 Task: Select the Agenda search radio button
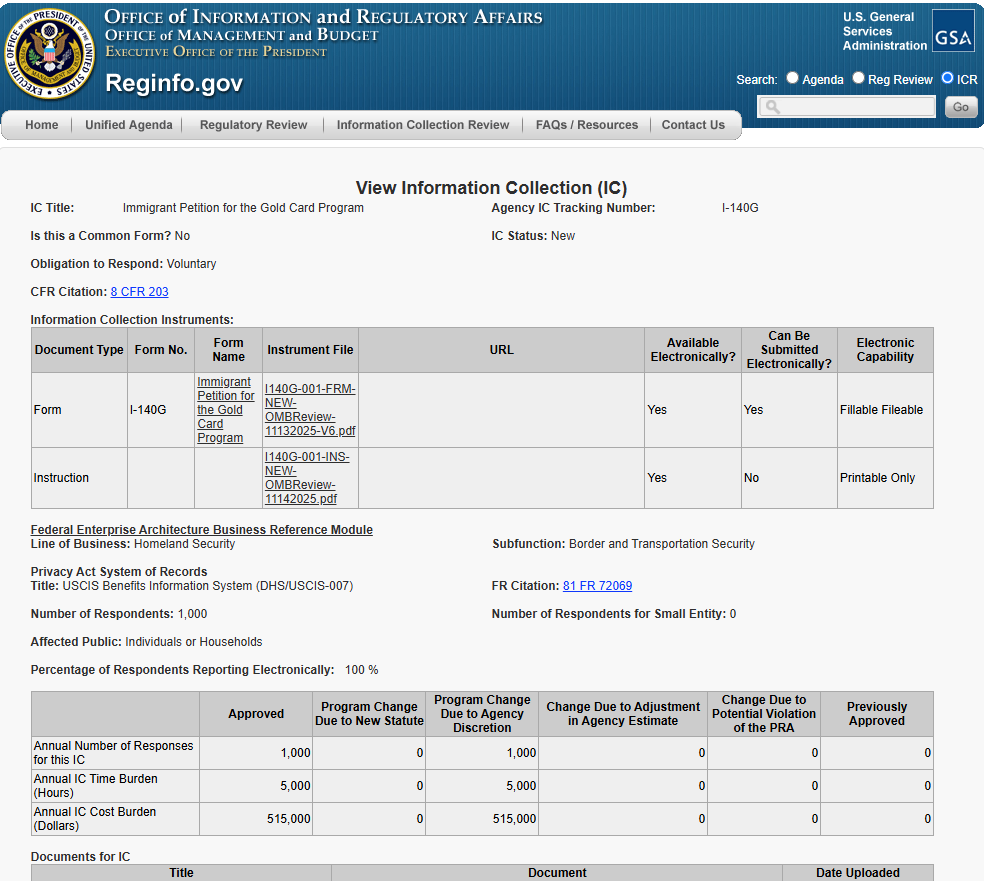click(792, 78)
